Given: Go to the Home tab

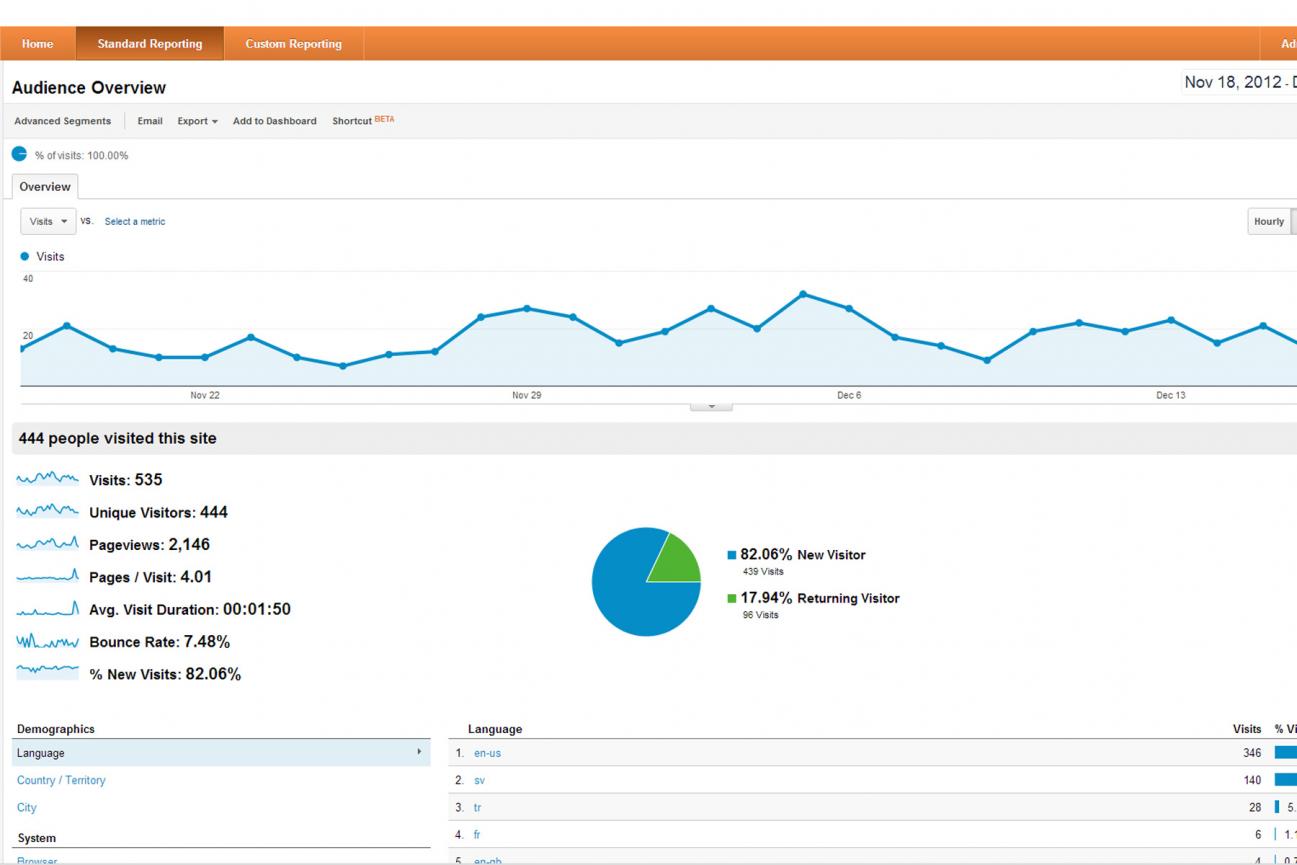Looking at the screenshot, I should 38,44.
